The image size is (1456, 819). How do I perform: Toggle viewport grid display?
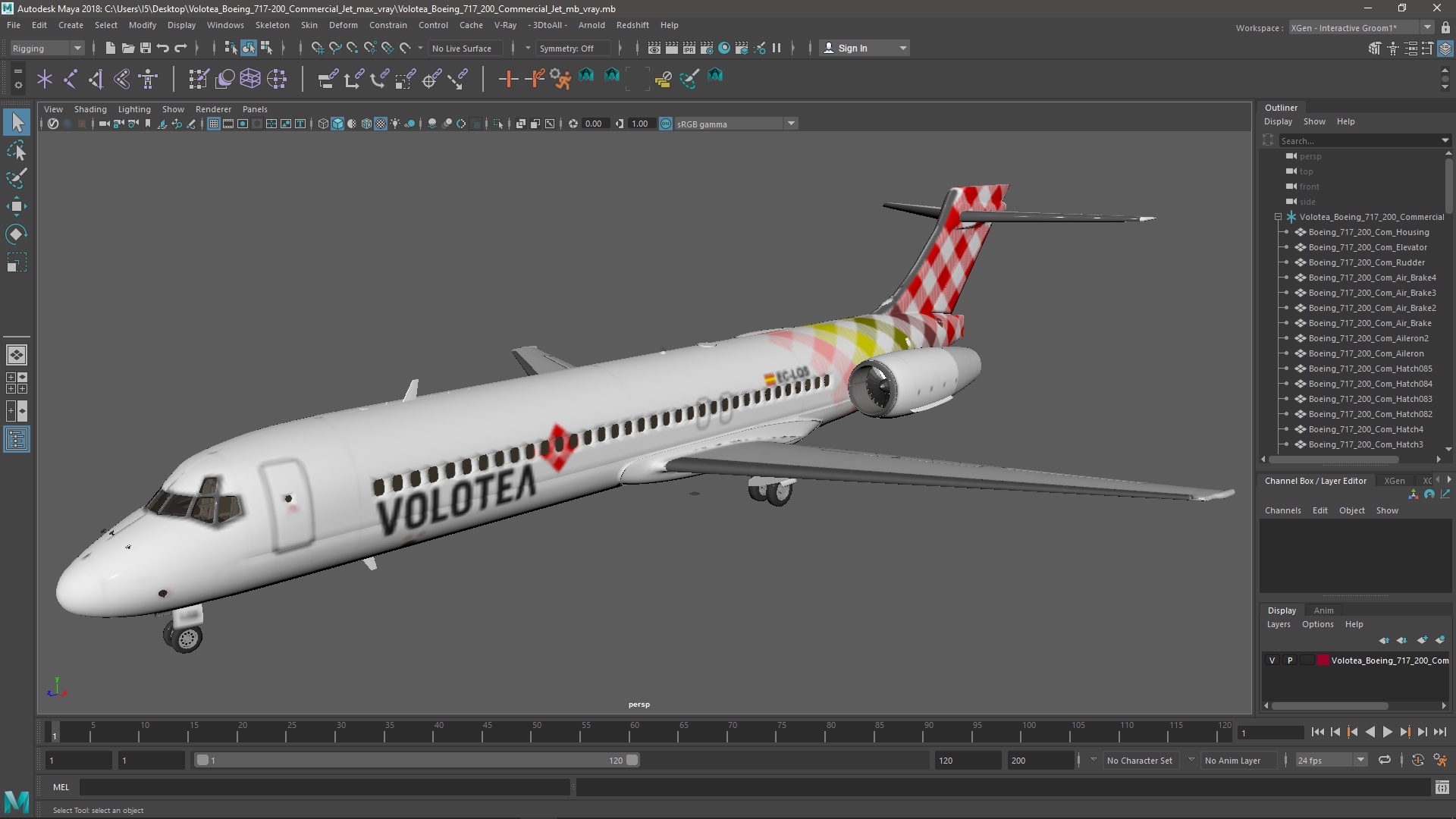[x=214, y=124]
